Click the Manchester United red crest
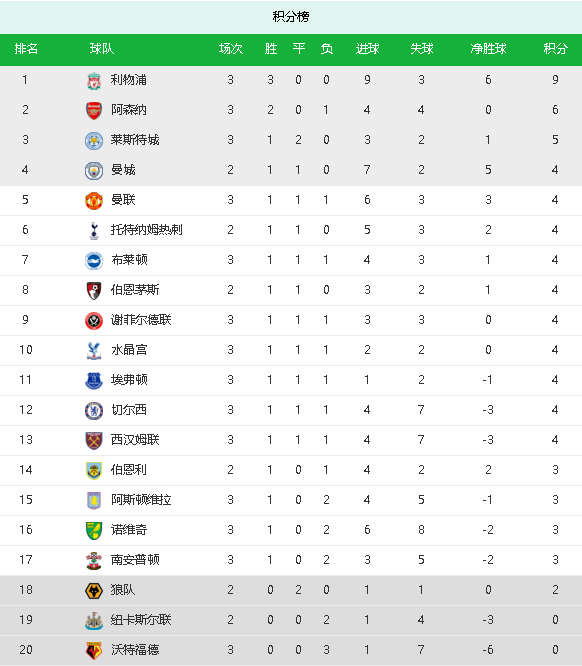 point(93,200)
